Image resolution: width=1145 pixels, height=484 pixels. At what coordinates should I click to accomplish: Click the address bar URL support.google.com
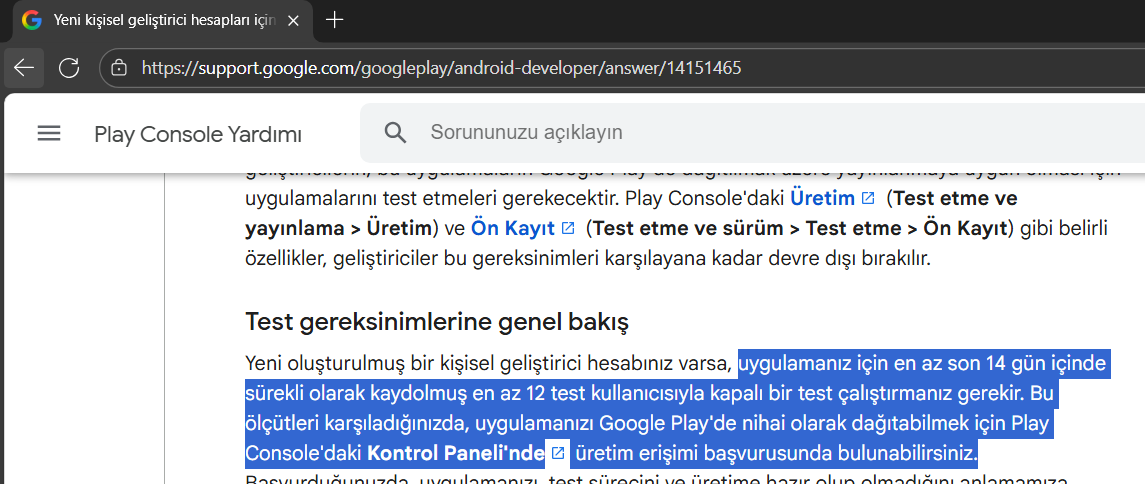tap(442, 68)
